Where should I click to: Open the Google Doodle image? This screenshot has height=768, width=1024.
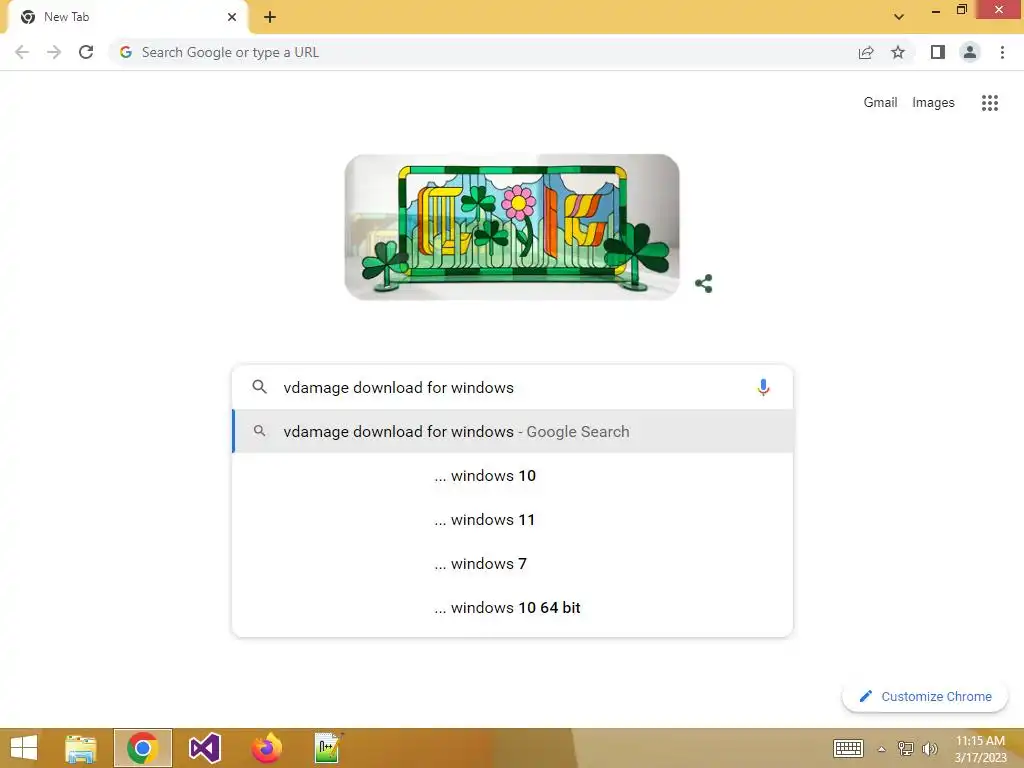click(x=512, y=227)
